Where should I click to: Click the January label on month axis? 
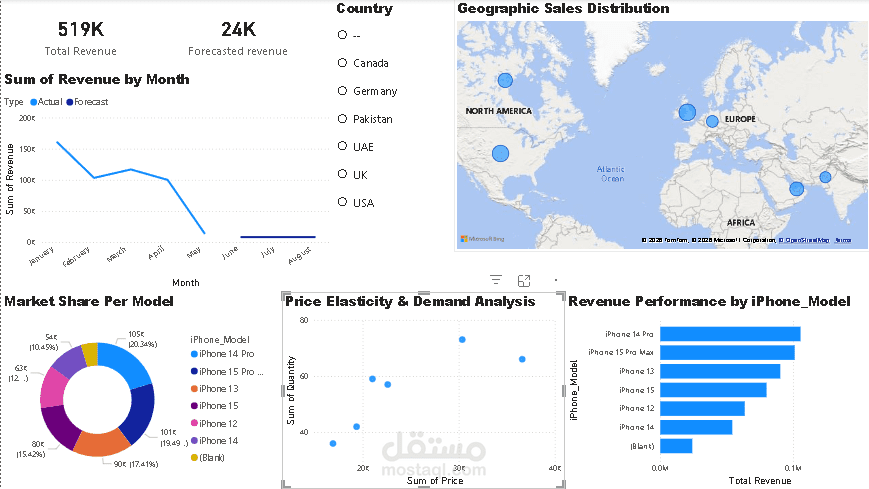coord(42,256)
